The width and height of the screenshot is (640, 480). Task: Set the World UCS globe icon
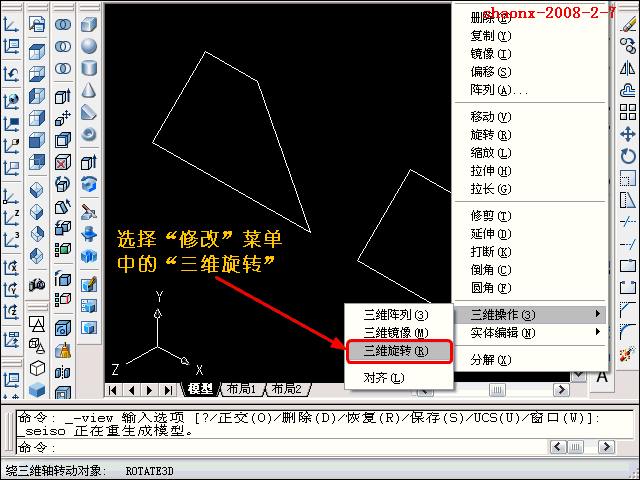11,100
